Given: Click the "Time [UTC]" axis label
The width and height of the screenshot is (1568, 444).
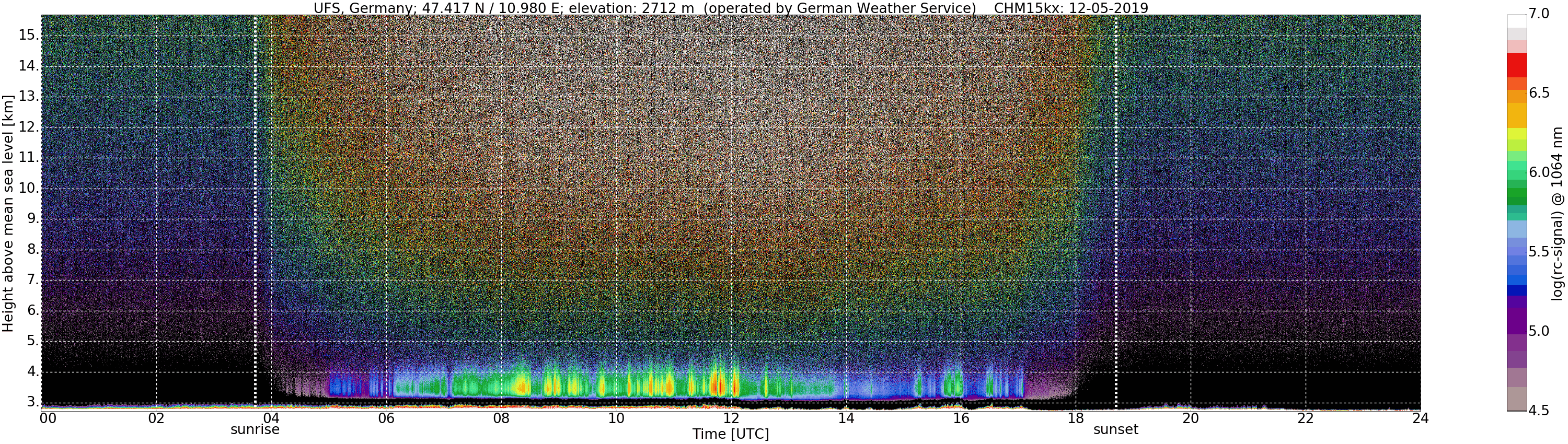Looking at the screenshot, I should [x=731, y=434].
